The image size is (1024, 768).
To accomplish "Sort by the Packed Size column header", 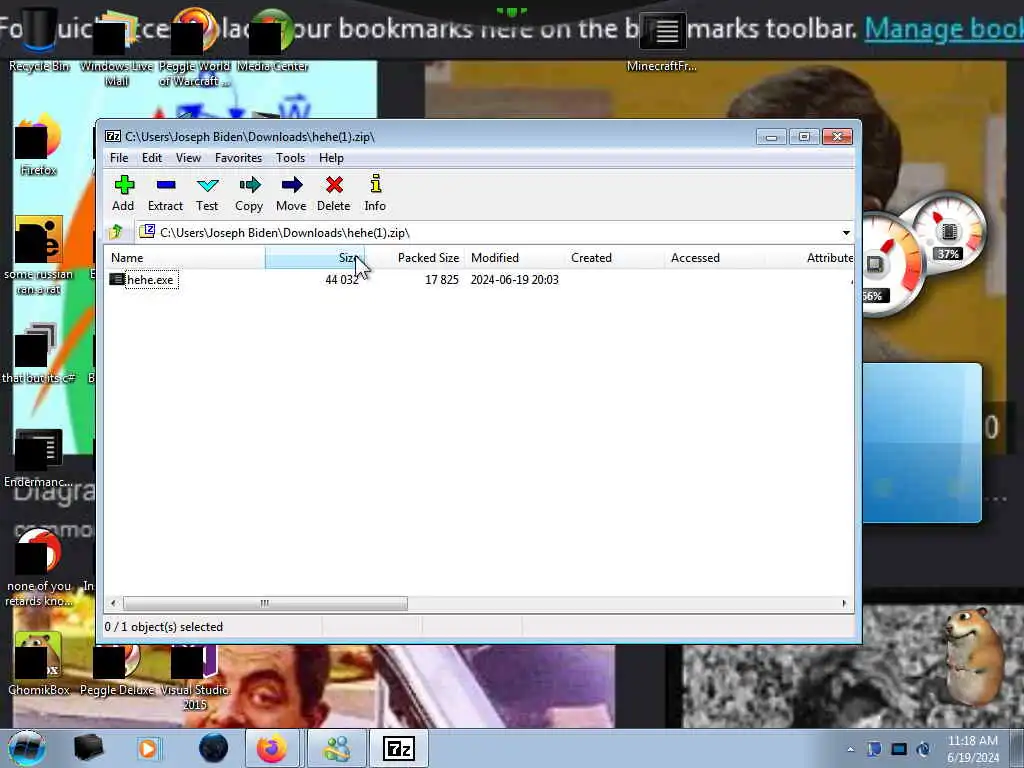I will point(415,258).
